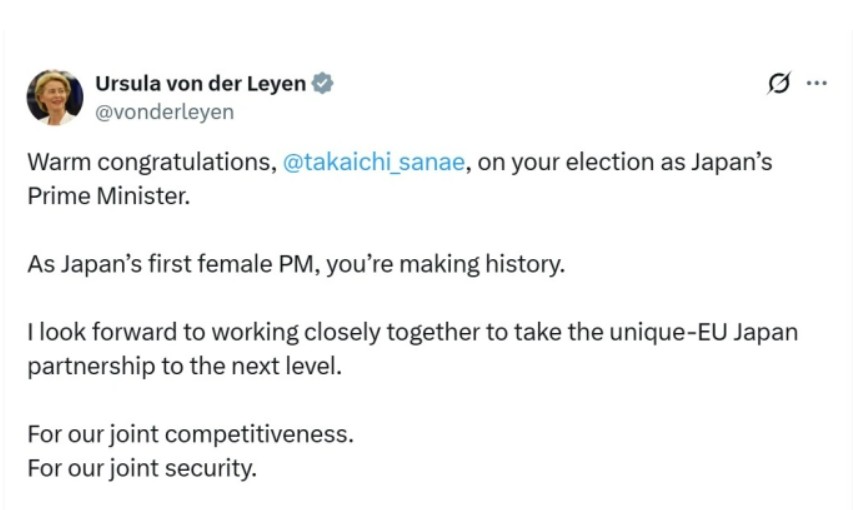Click the Grok explain-post icon
The image size is (853, 510).
click(x=778, y=85)
